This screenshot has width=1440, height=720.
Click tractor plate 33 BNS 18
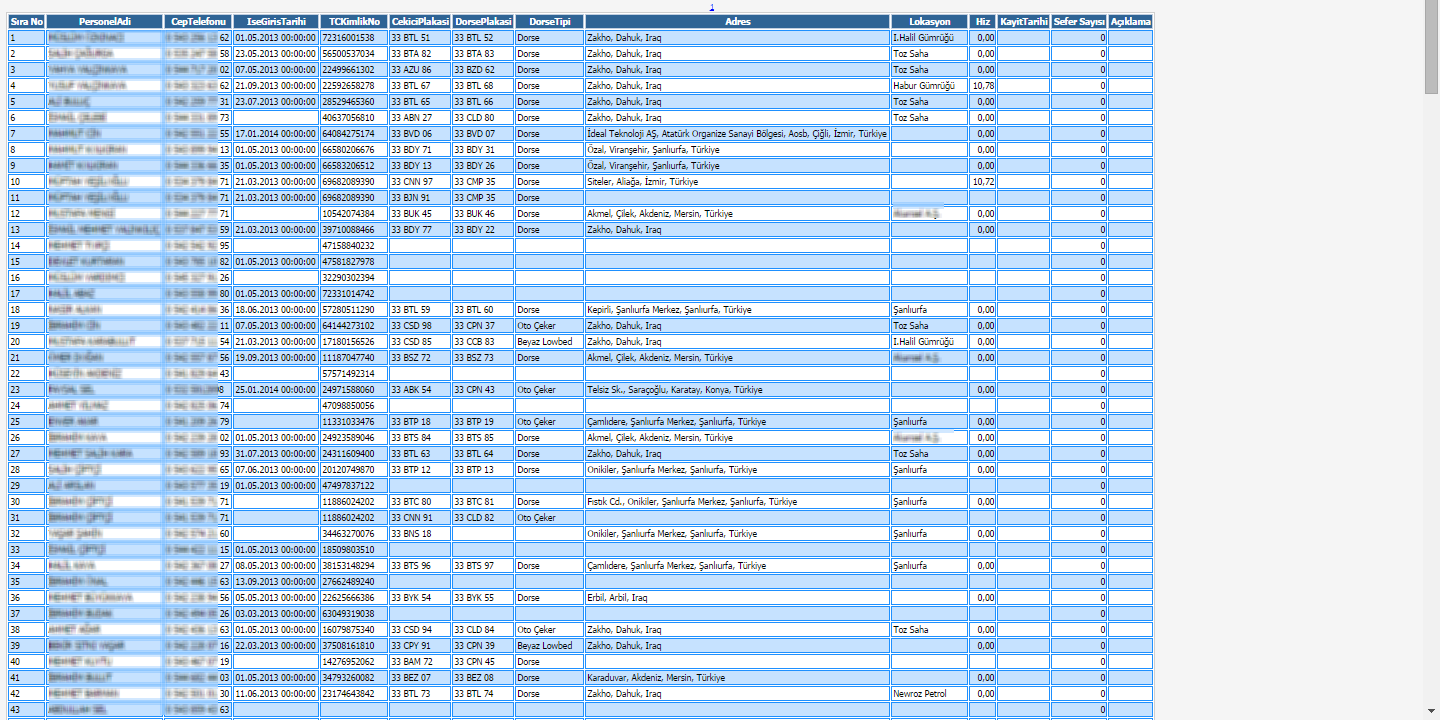pyautogui.click(x=420, y=534)
